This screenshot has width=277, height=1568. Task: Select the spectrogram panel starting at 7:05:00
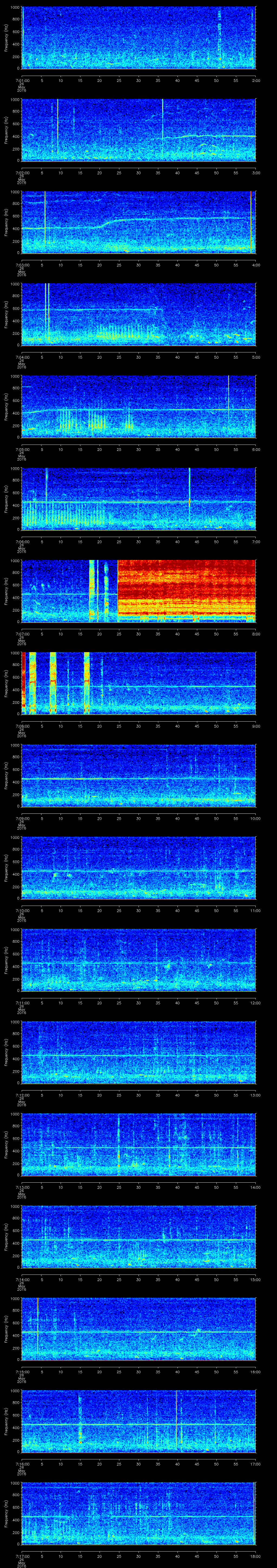click(x=138, y=407)
